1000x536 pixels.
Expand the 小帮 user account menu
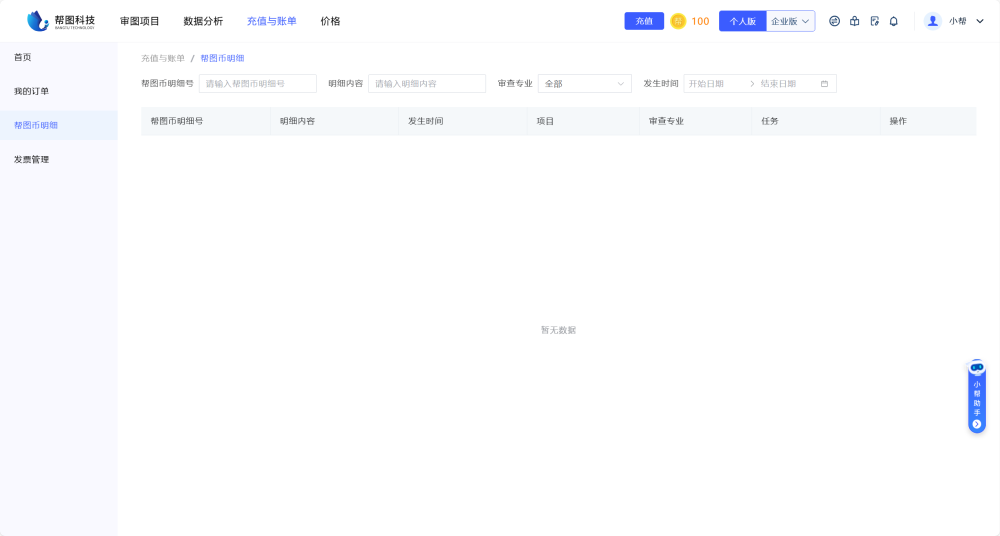[957, 21]
